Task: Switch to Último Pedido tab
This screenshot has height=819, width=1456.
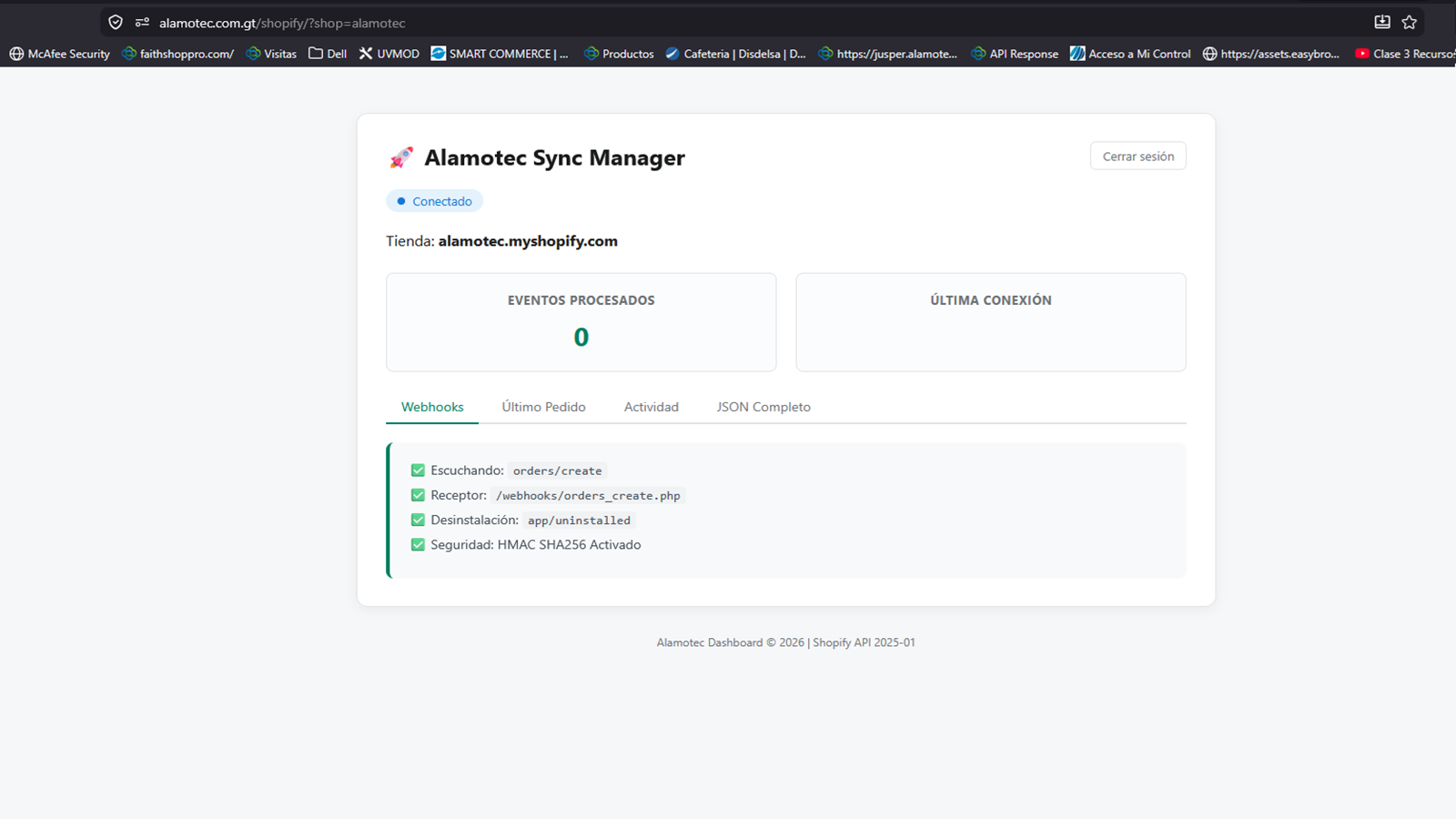Action: coord(543,407)
